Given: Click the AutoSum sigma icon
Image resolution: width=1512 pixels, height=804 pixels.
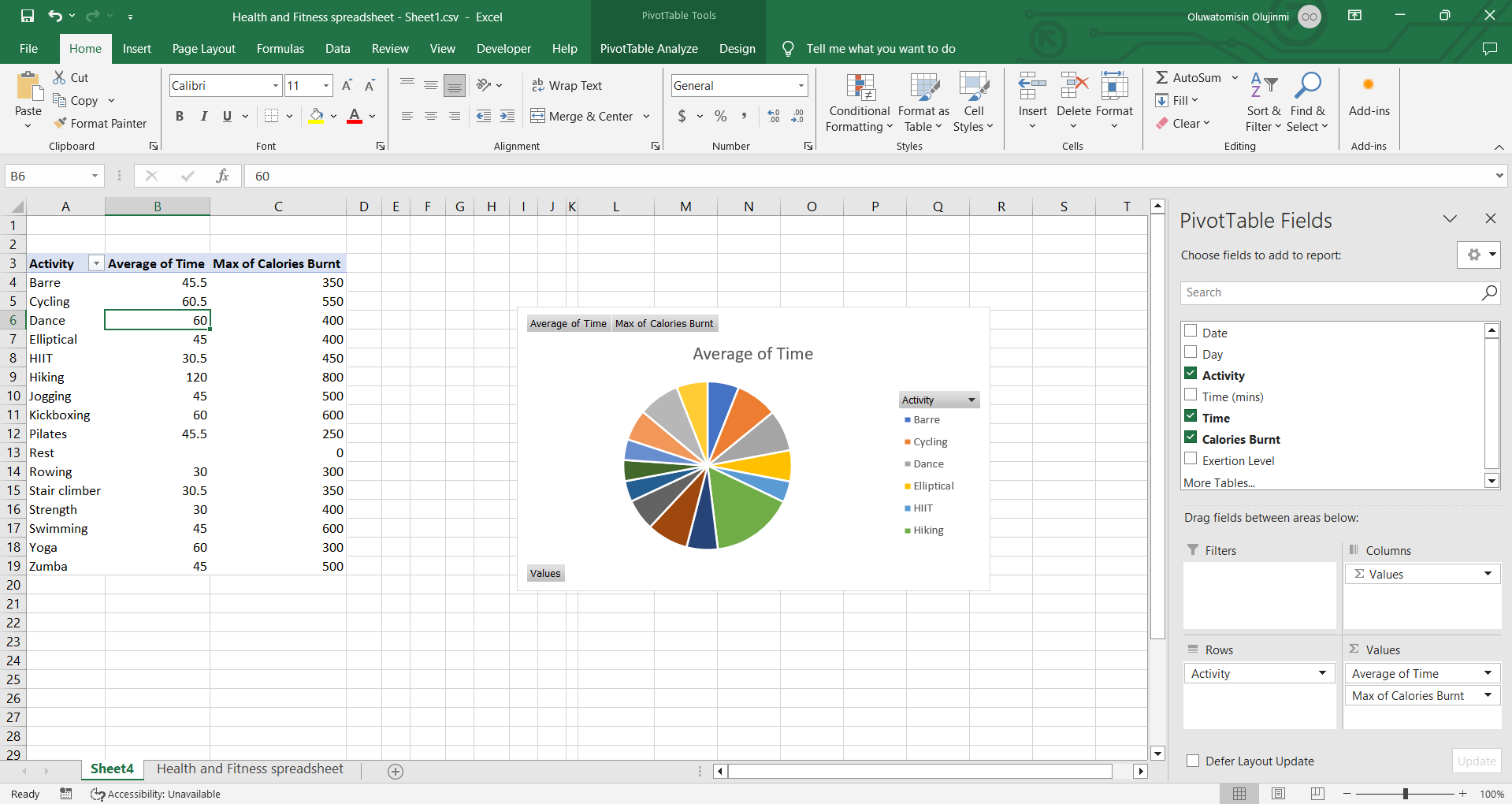Looking at the screenshot, I should pos(1162,77).
